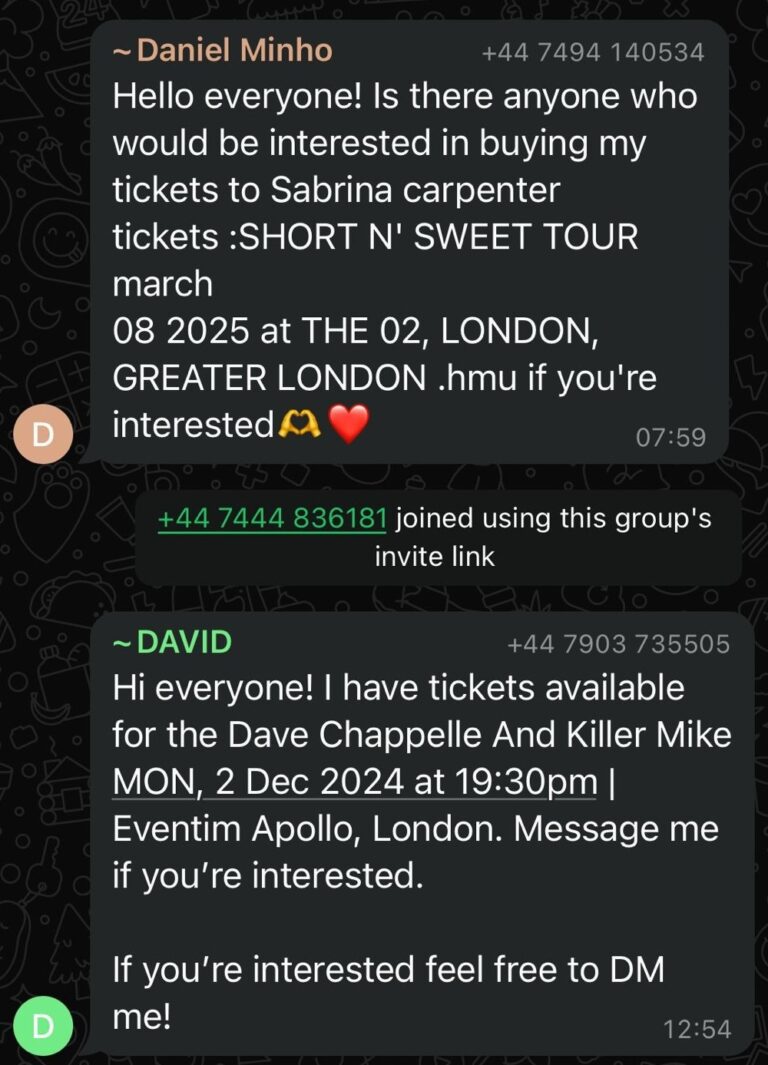Viewport: 768px width, 1065px height.
Task: Open underlined date MON, 2 Dec 2024
Action: point(258,781)
